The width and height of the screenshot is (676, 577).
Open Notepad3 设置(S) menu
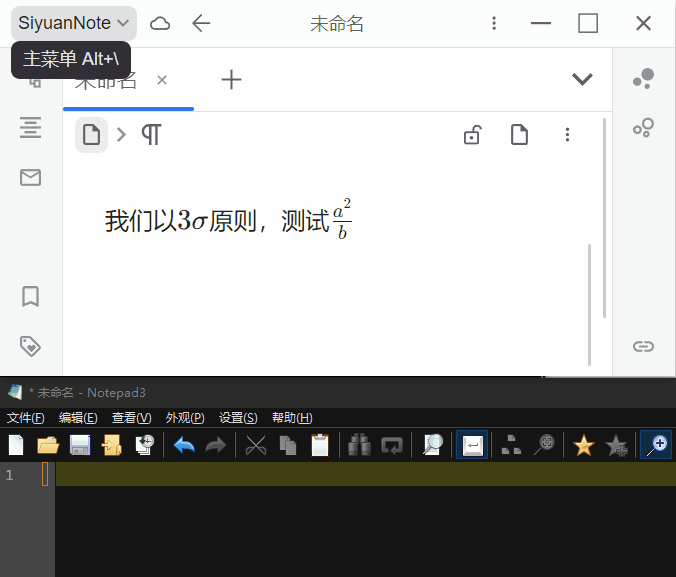(238, 418)
